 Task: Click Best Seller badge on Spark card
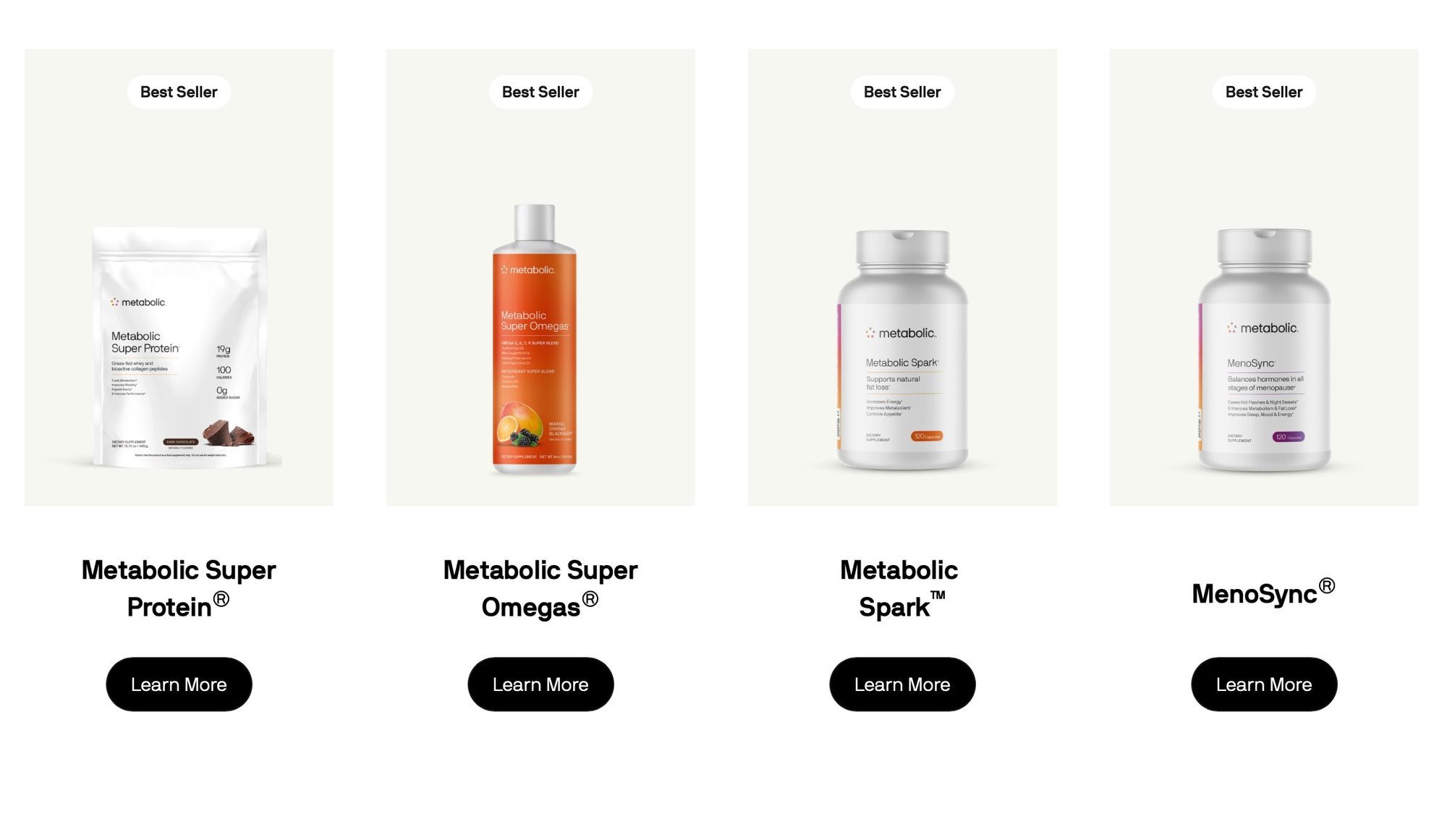pyautogui.click(x=902, y=92)
